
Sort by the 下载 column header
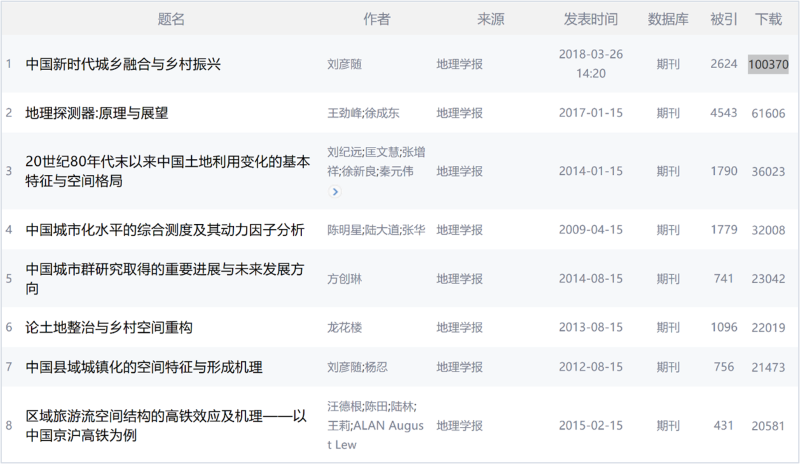(768, 19)
